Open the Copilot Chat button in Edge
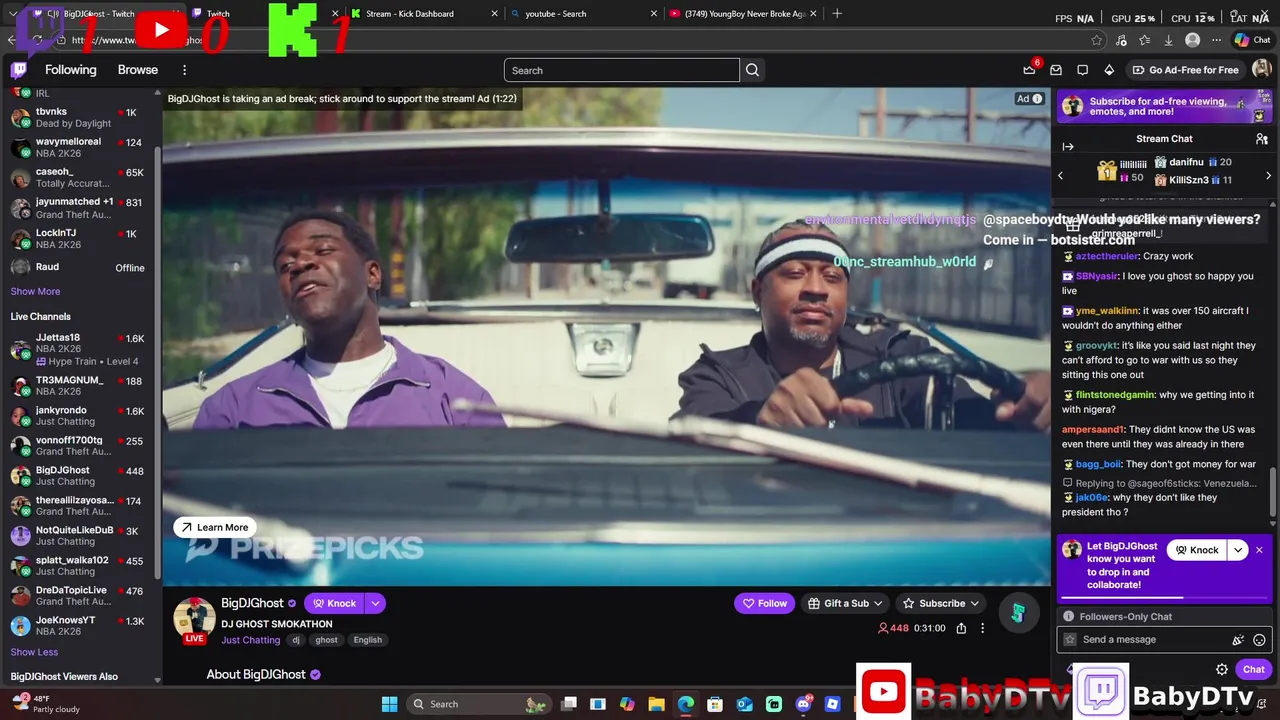 (x=1253, y=40)
